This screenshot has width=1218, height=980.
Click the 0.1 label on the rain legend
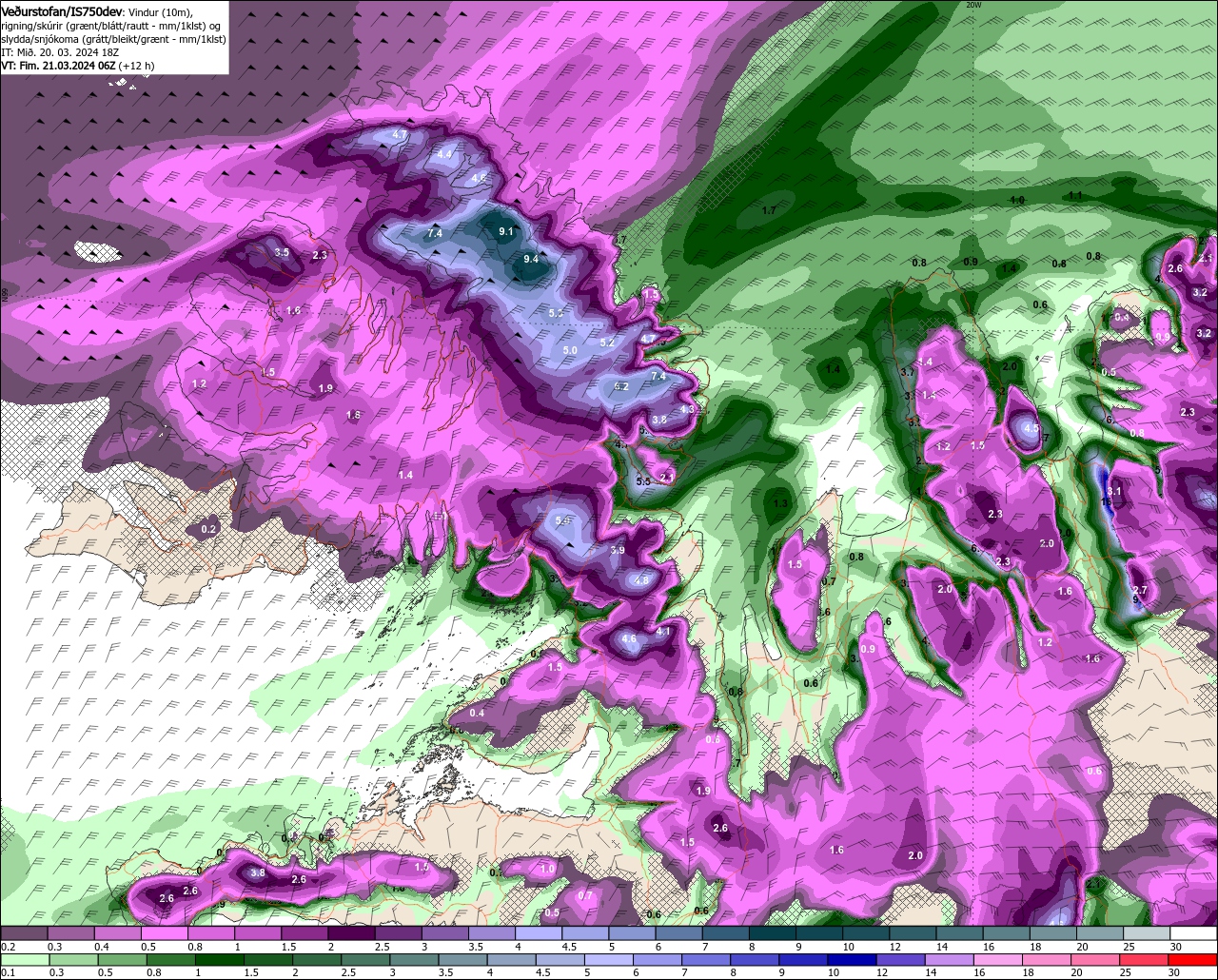(9, 972)
